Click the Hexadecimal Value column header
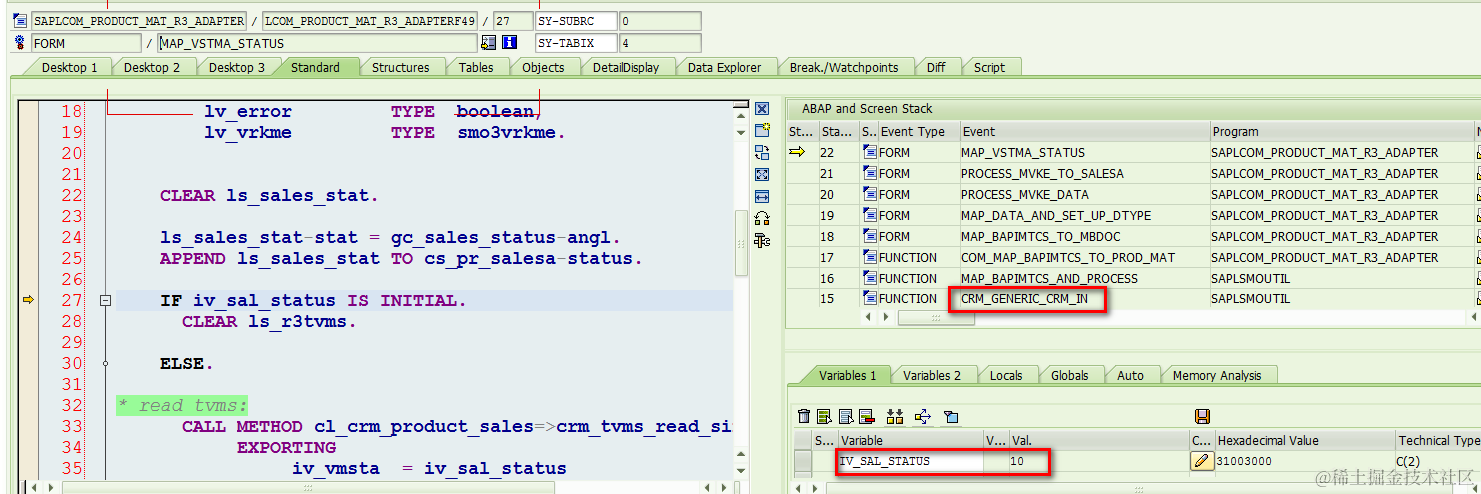The height and width of the screenshot is (494, 1481). (x=1304, y=440)
